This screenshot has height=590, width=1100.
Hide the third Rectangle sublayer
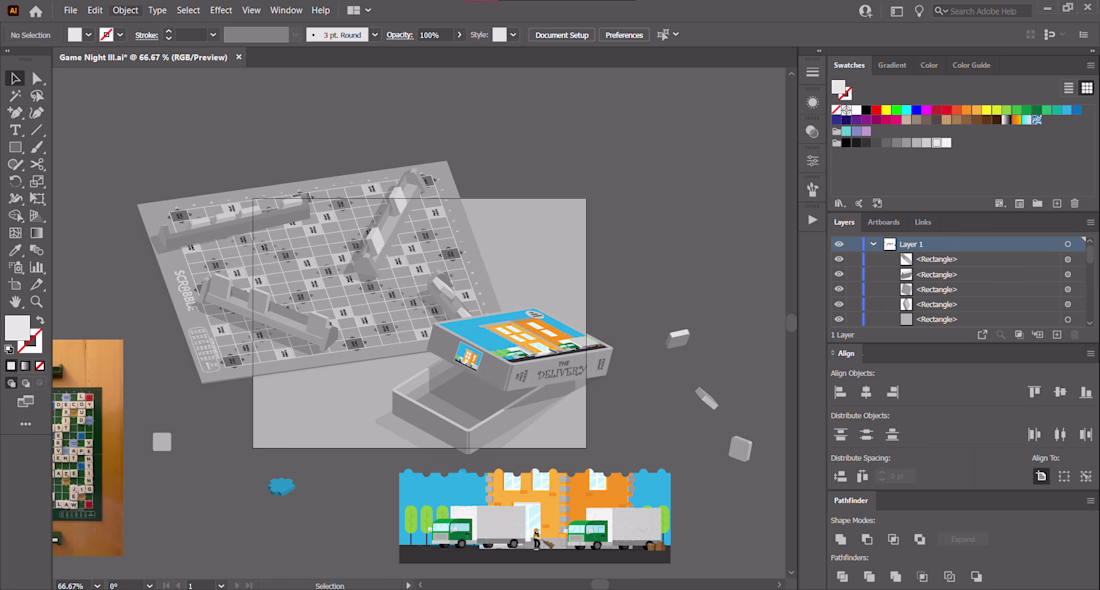coord(839,289)
